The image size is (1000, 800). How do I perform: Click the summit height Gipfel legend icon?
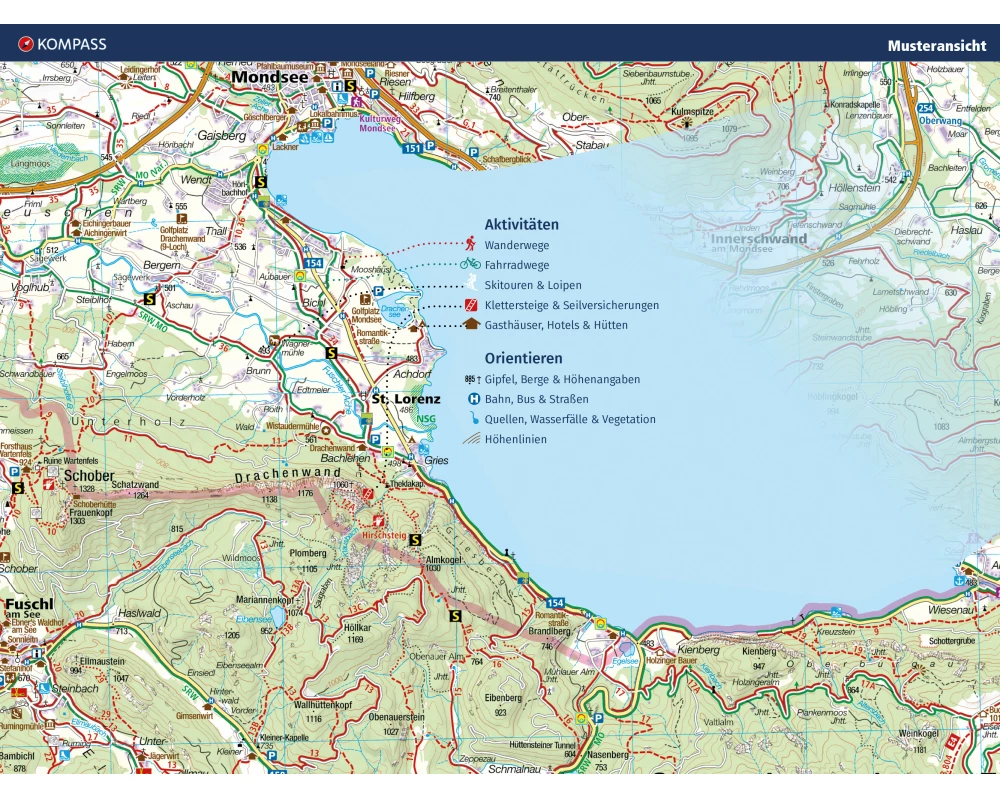click(x=473, y=379)
